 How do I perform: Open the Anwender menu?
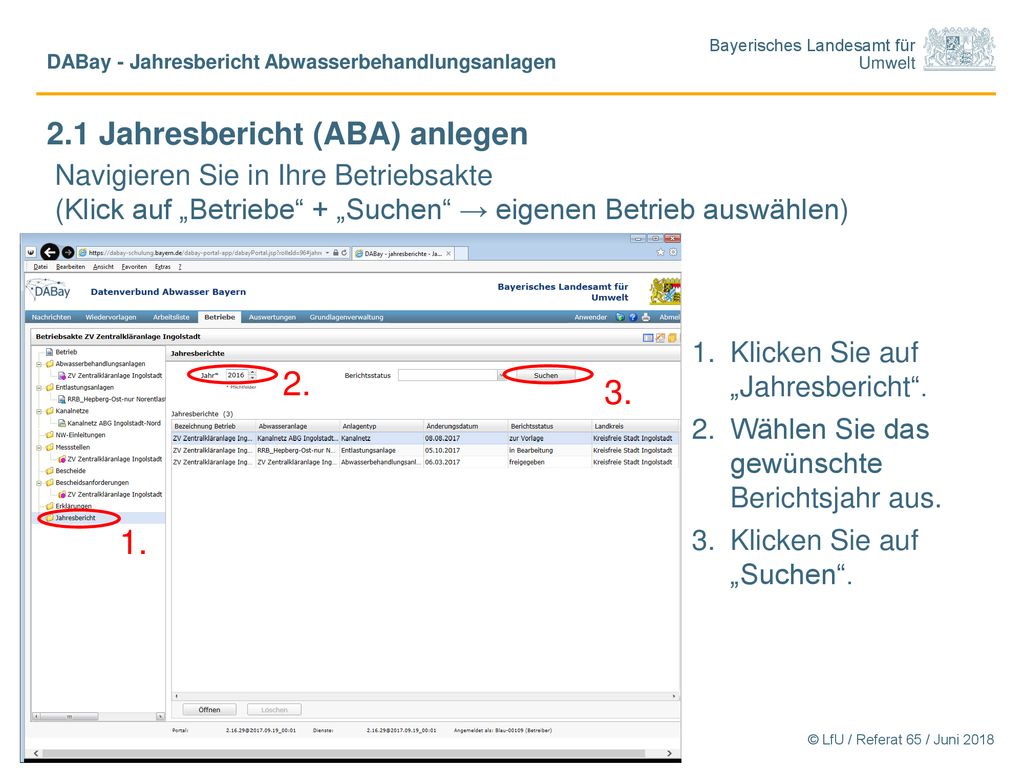point(590,317)
